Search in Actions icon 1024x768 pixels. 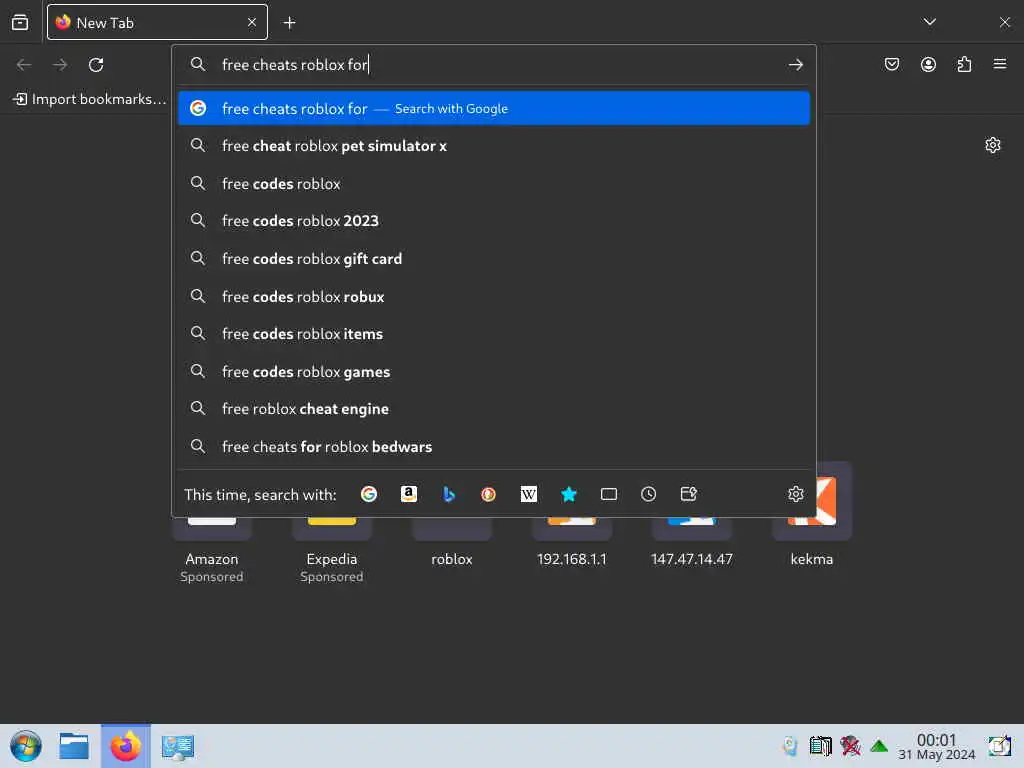tap(688, 494)
